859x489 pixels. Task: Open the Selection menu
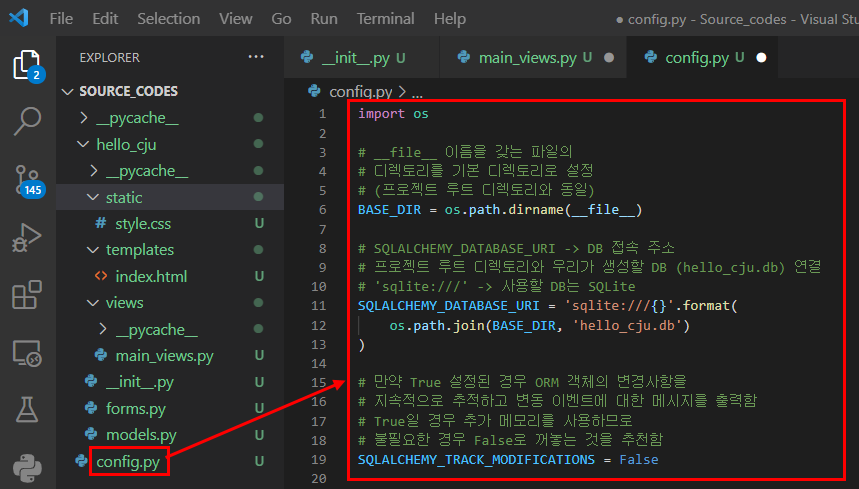click(169, 19)
